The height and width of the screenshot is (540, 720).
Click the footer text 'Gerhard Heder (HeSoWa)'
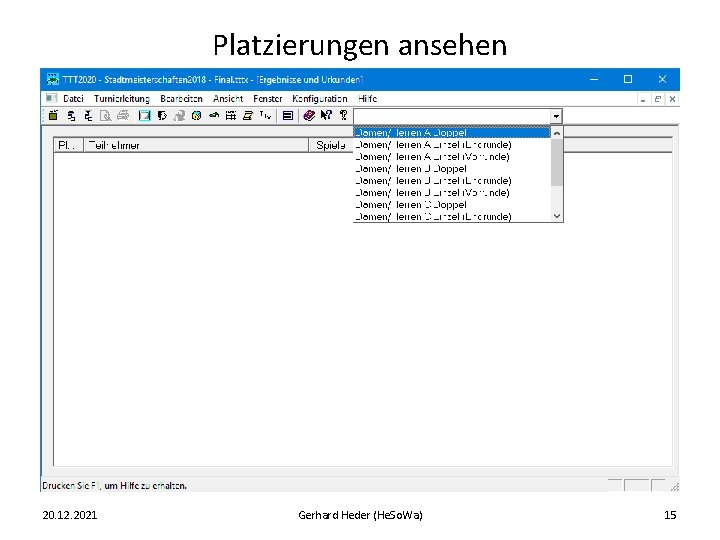[360, 515]
